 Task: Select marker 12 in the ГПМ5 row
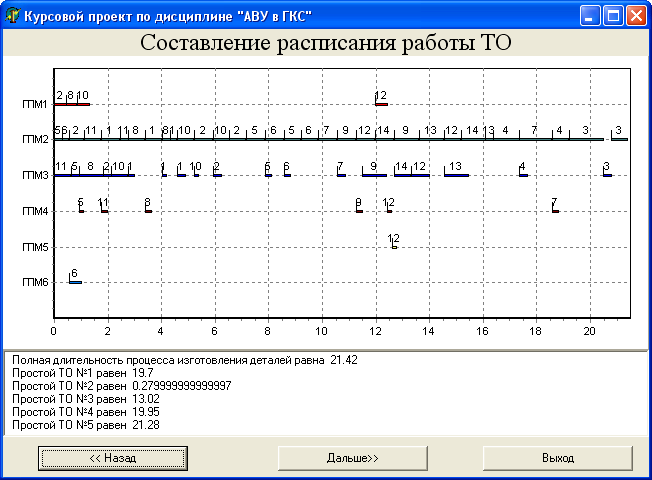coord(394,243)
